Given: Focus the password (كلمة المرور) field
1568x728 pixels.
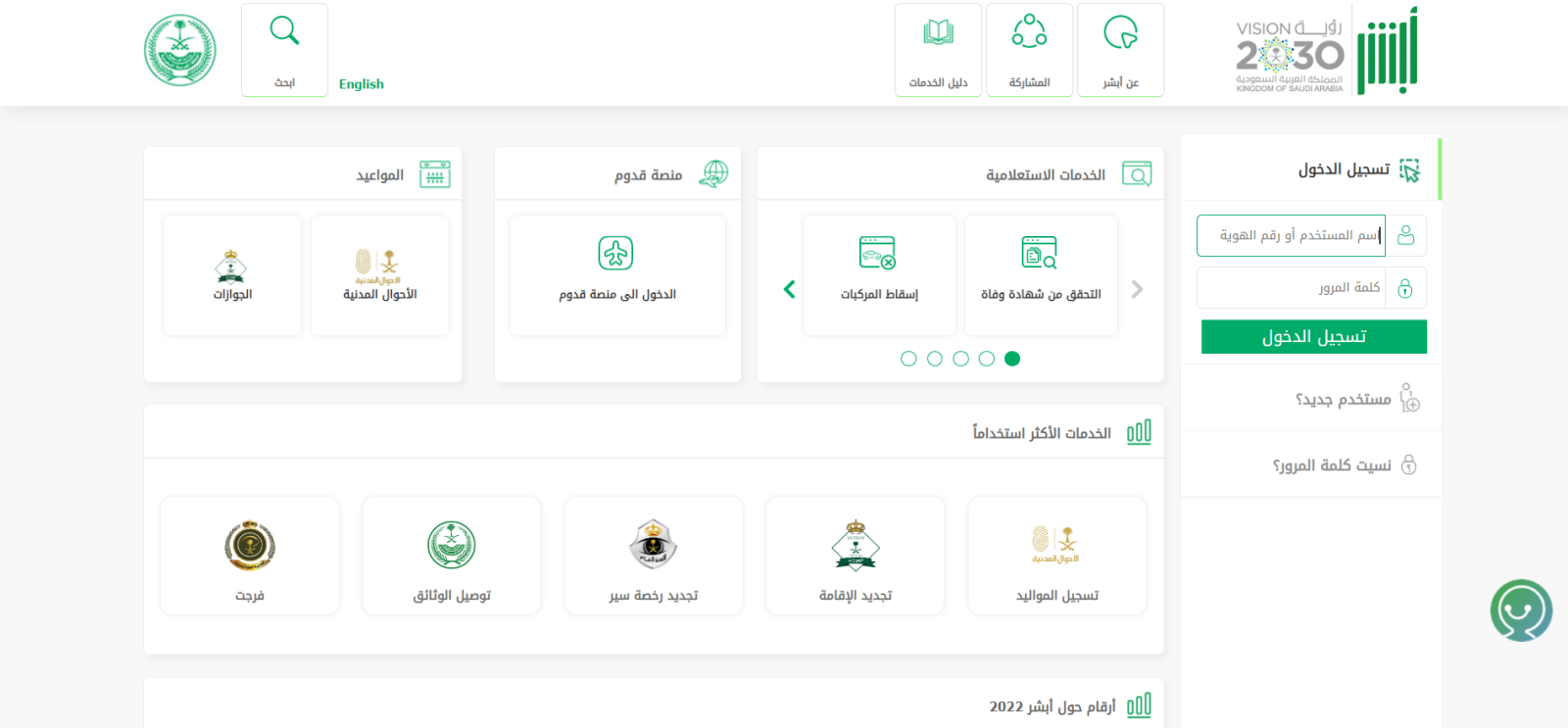Looking at the screenshot, I should coord(1291,288).
